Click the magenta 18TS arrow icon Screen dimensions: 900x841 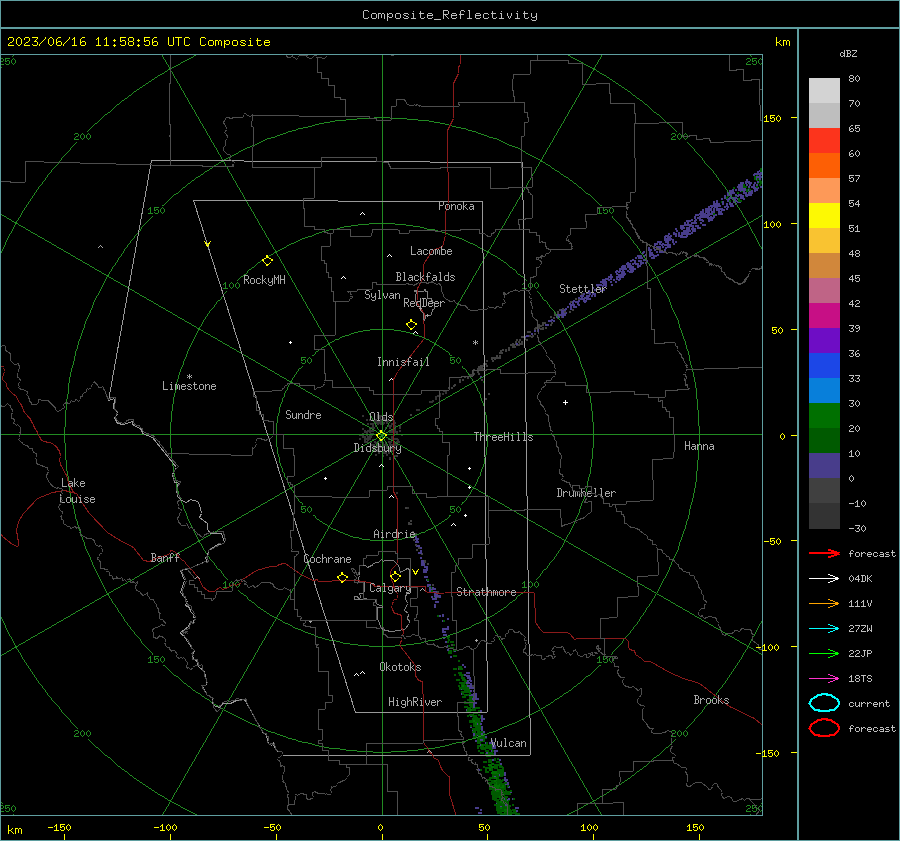click(824, 679)
